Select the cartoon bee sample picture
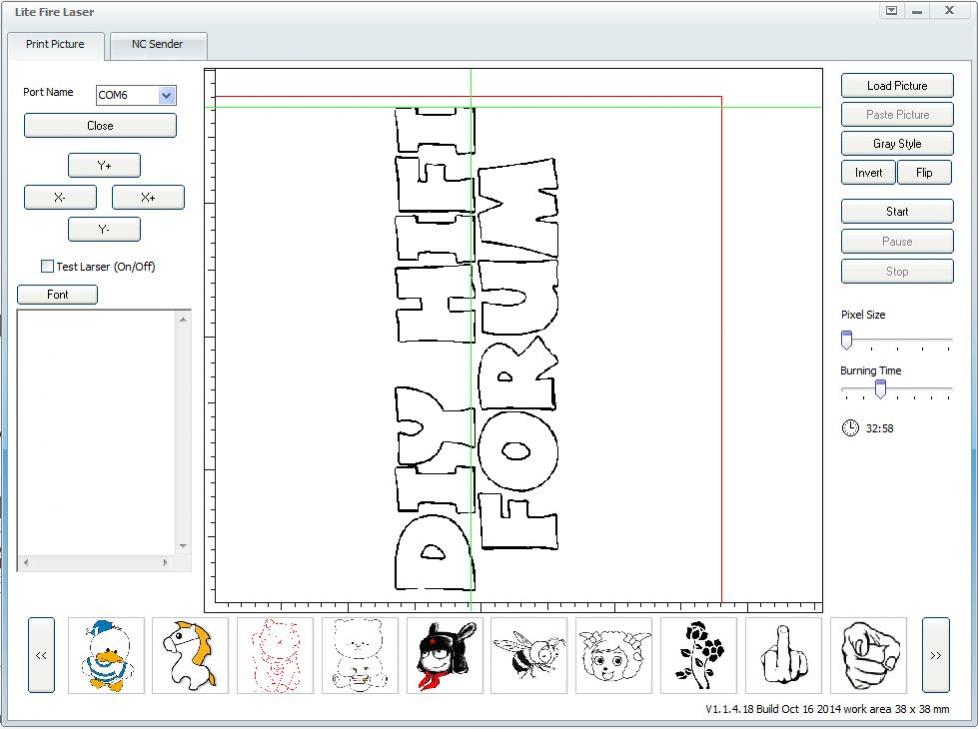The width and height of the screenshot is (978, 729). (x=529, y=655)
